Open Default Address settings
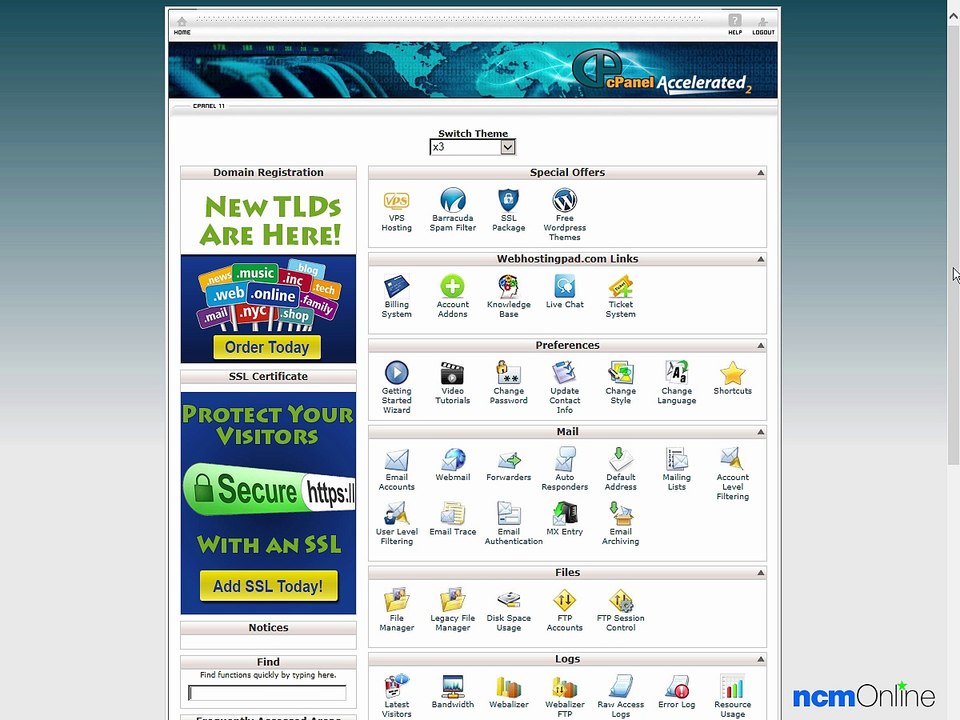The height and width of the screenshot is (720, 960). pos(620,470)
